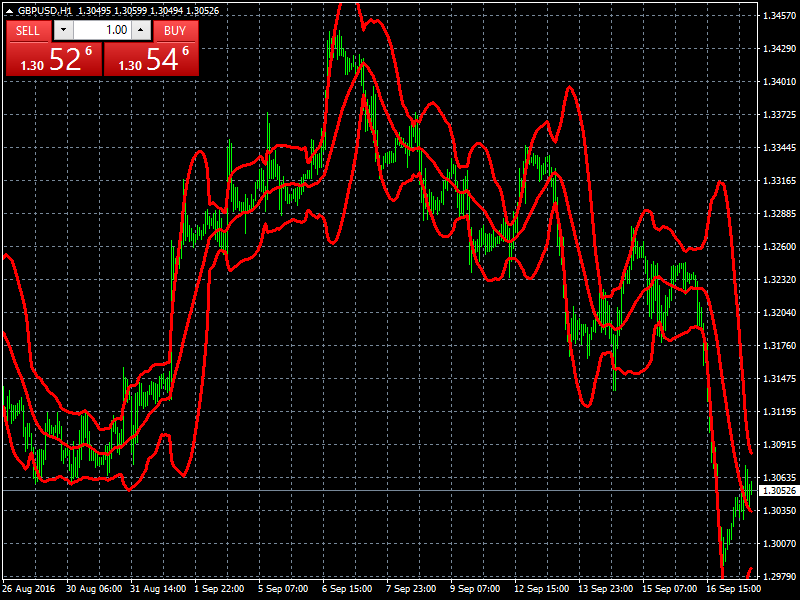
Task: Click the 16 Sep 15:00 time label
Action: pyautogui.click(x=733, y=589)
